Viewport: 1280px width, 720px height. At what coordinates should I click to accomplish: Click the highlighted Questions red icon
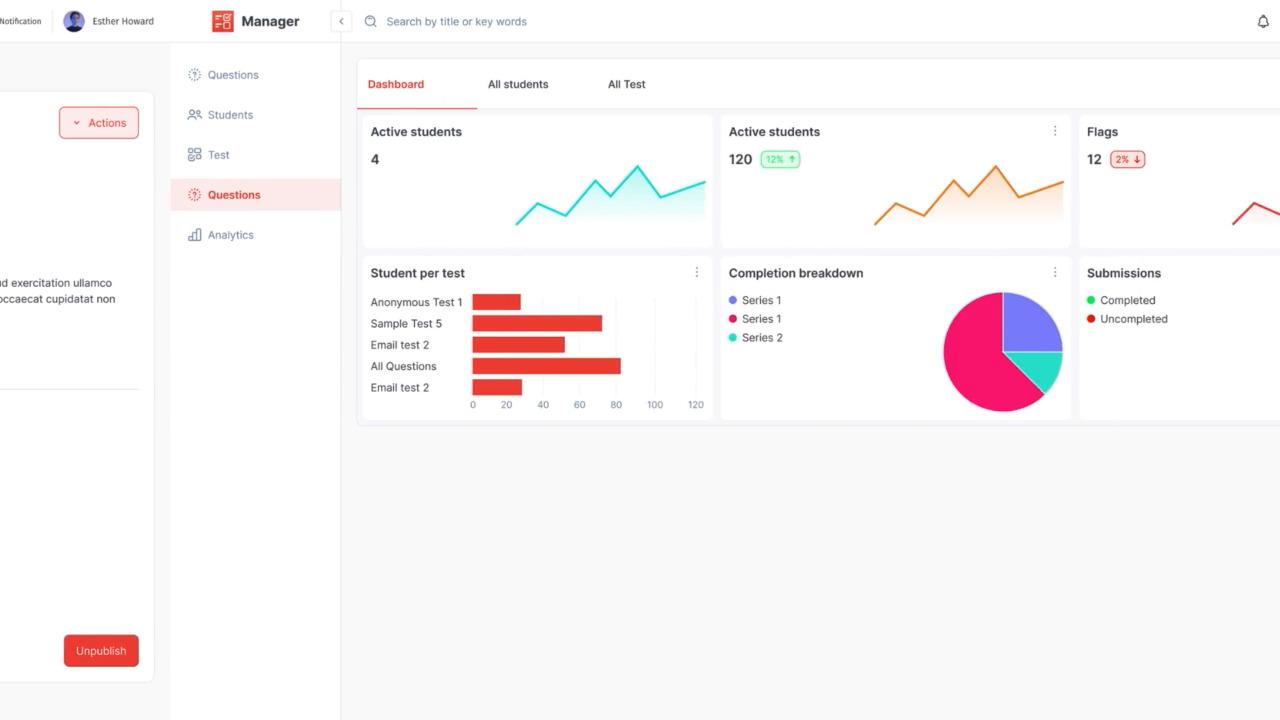pyautogui.click(x=195, y=195)
